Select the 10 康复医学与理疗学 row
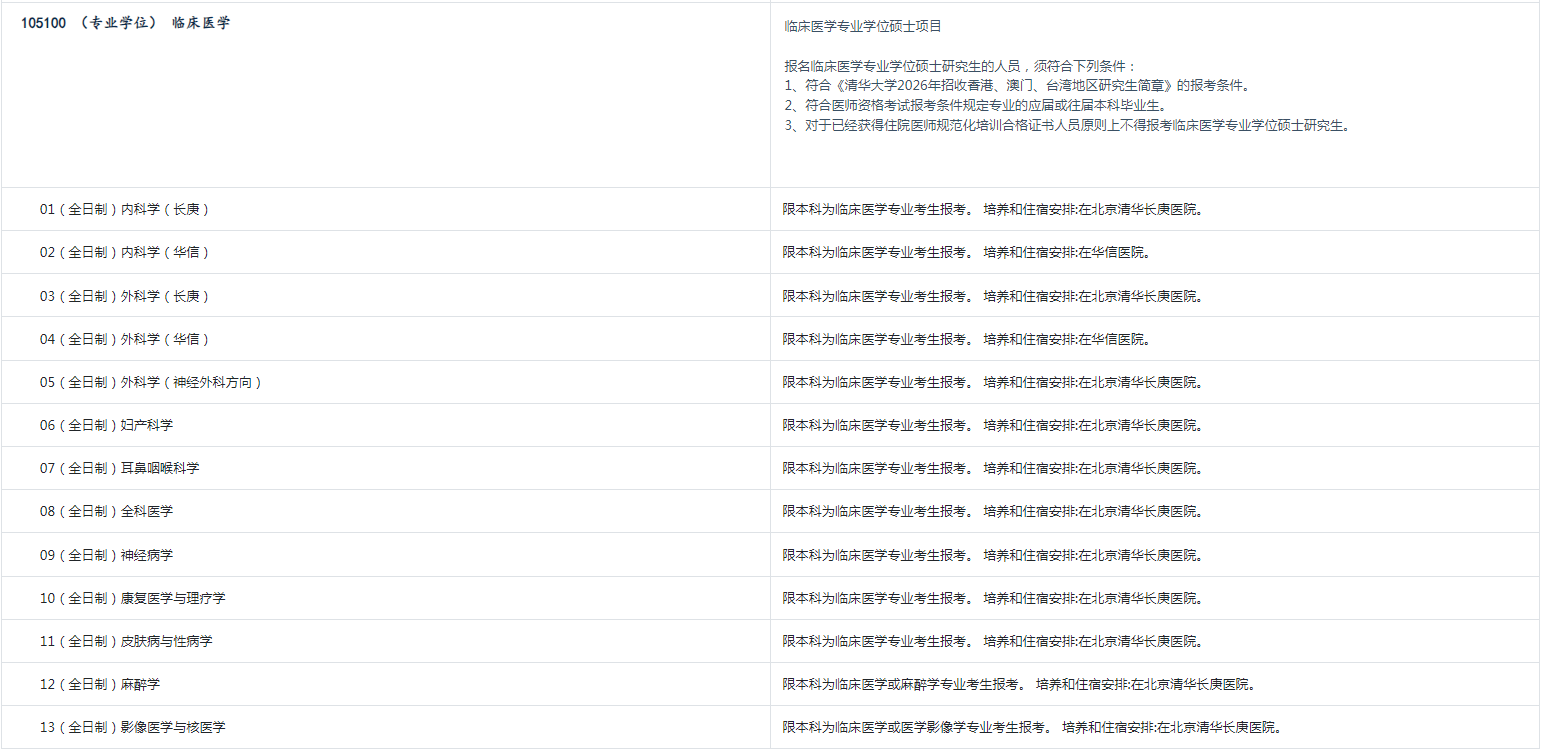This screenshot has width=1545, height=750. tap(132, 598)
